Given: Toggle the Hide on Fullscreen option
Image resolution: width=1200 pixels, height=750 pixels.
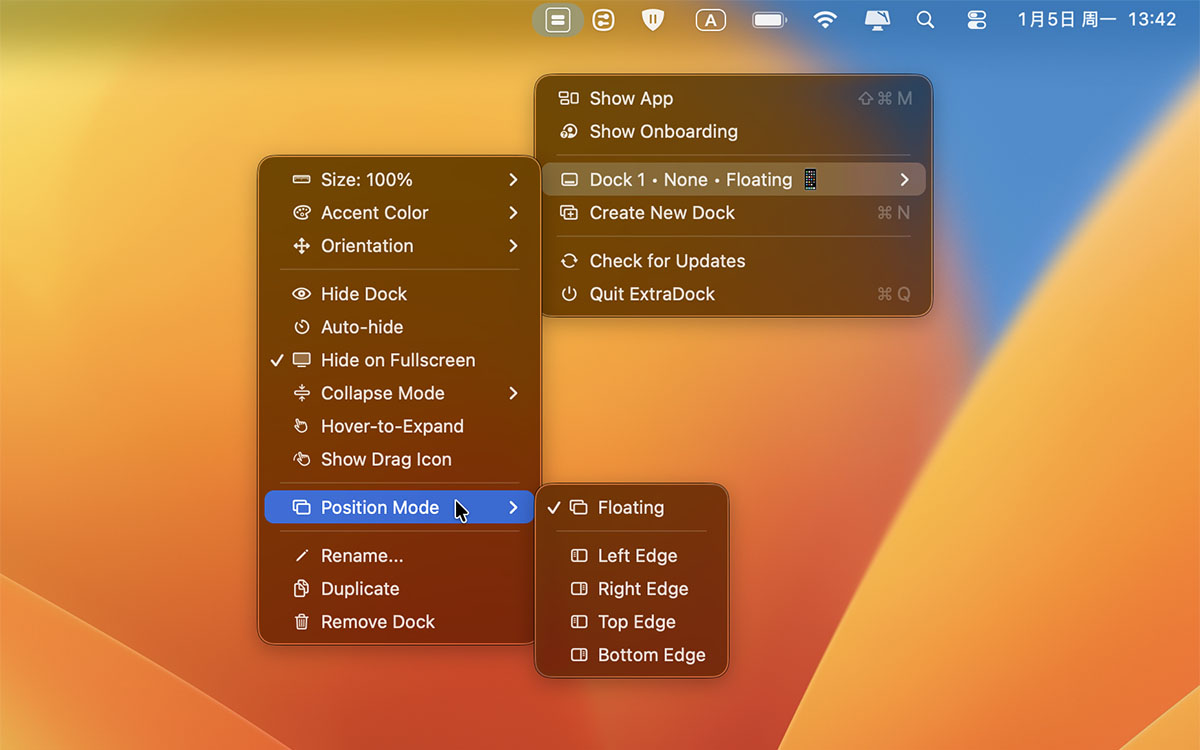Looking at the screenshot, I should tap(397, 360).
